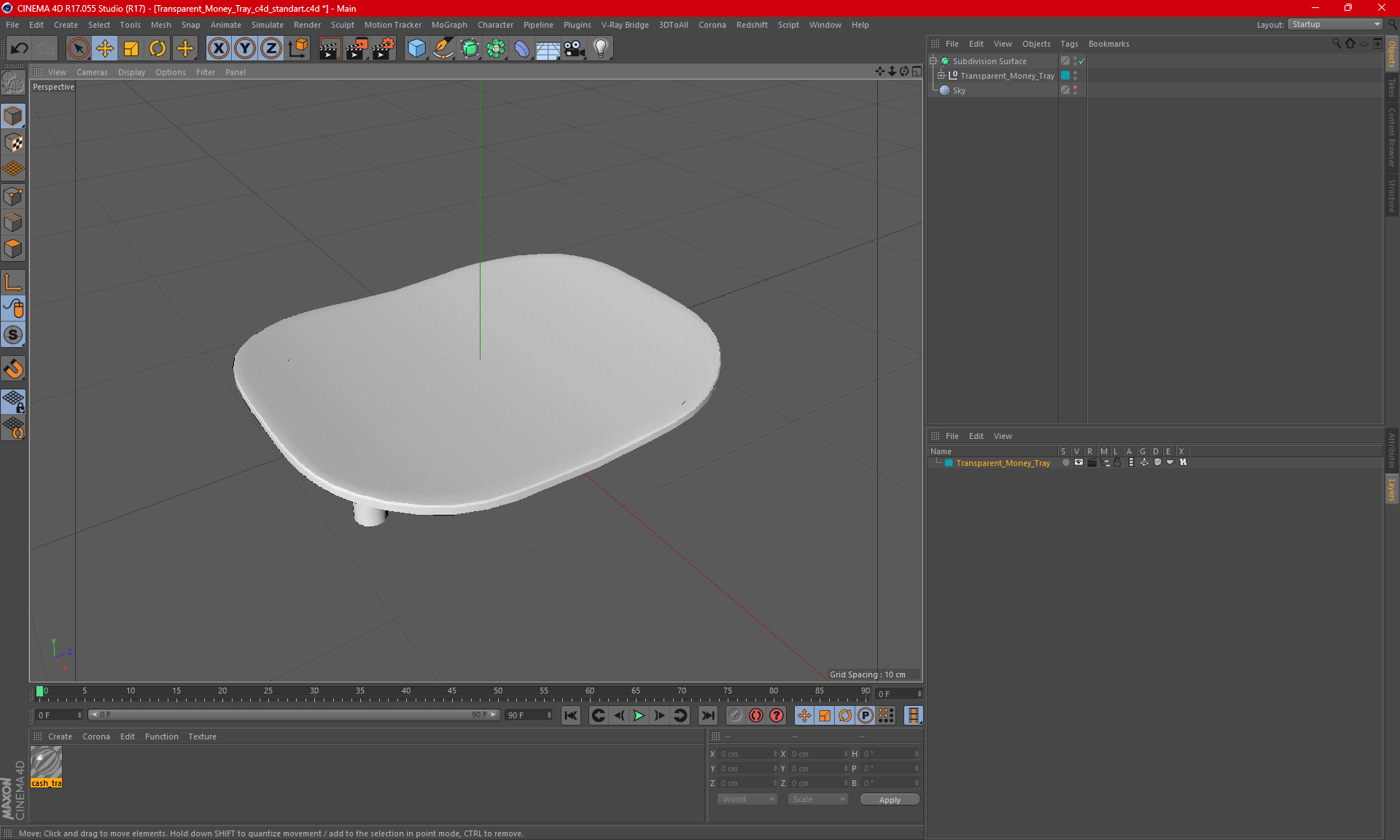Click the X position input field
1400x840 pixels.
[x=747, y=754]
